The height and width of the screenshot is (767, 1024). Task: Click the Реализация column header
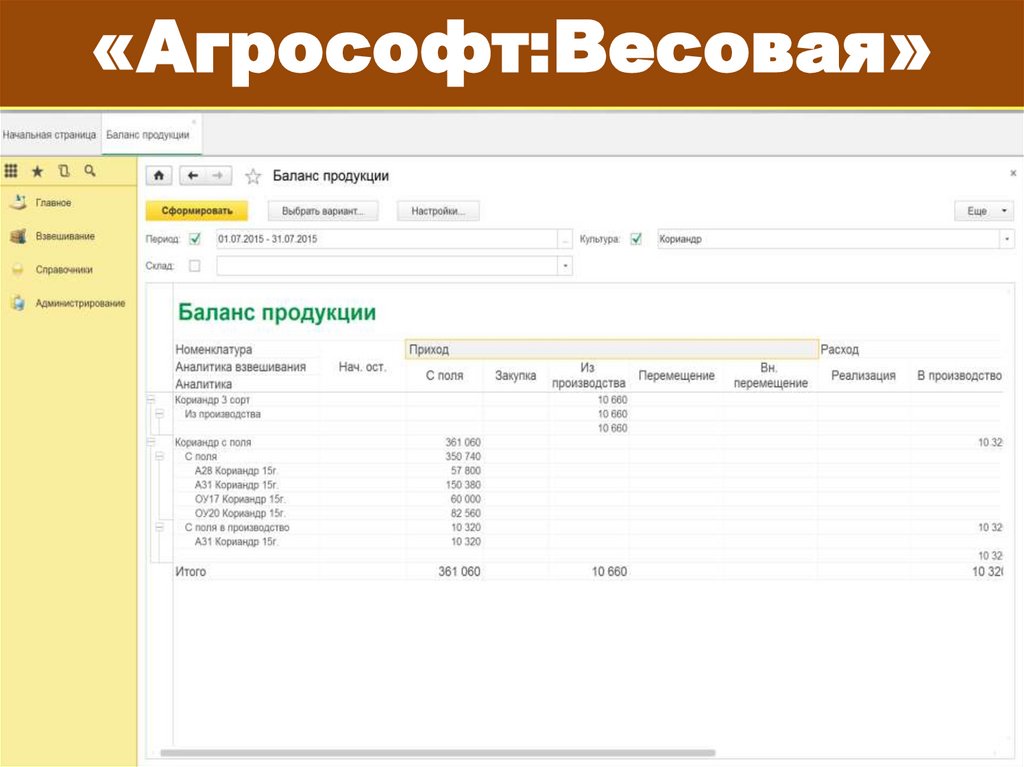[863, 376]
